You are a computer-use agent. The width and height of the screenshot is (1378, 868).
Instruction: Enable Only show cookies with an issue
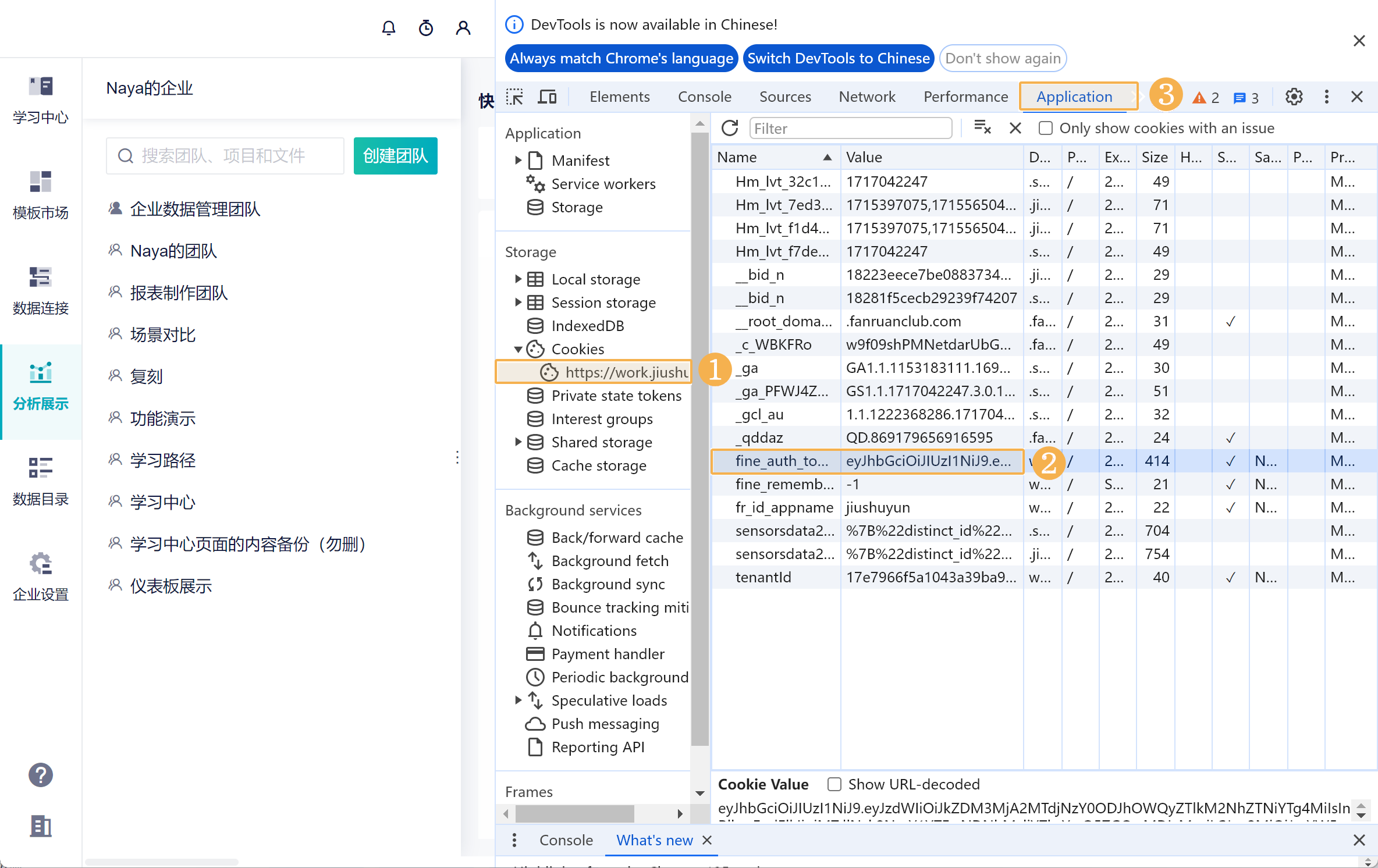pyautogui.click(x=1046, y=128)
